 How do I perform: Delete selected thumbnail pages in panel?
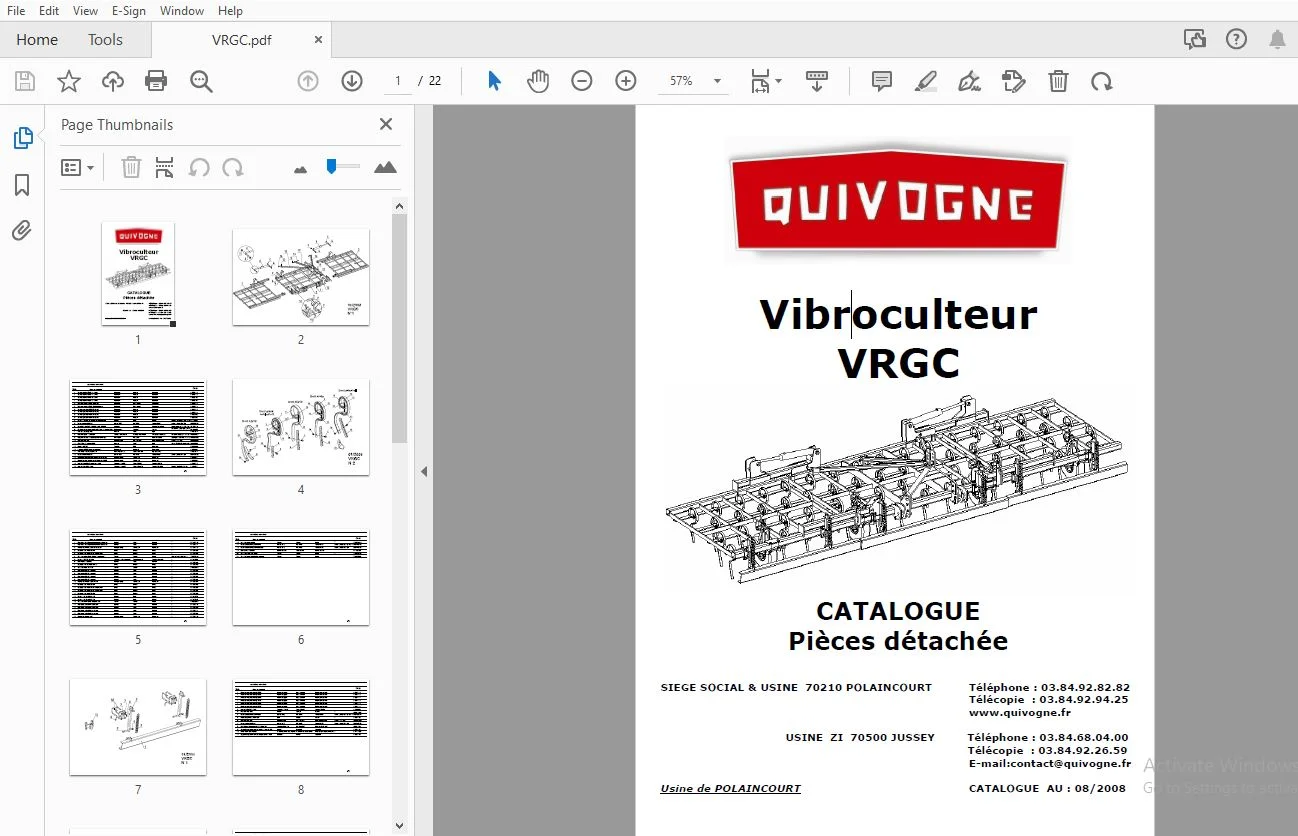tap(131, 167)
